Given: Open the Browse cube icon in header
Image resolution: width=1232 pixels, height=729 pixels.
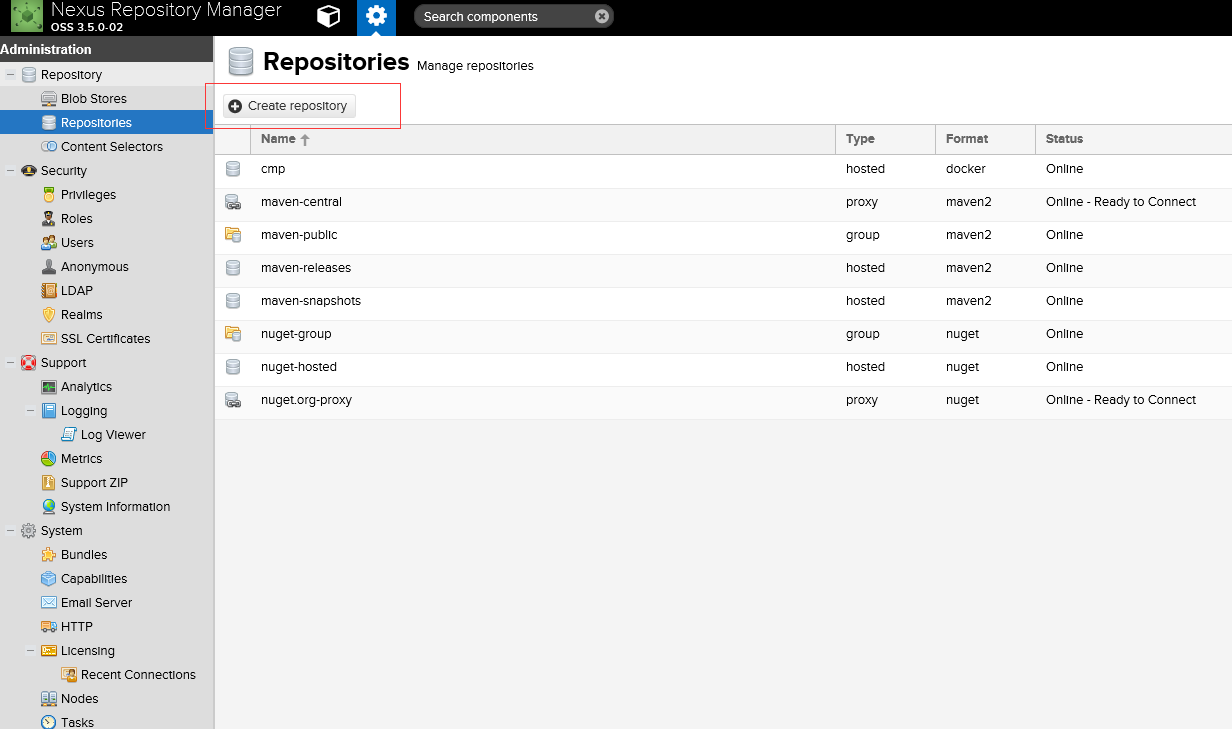Looking at the screenshot, I should [328, 16].
